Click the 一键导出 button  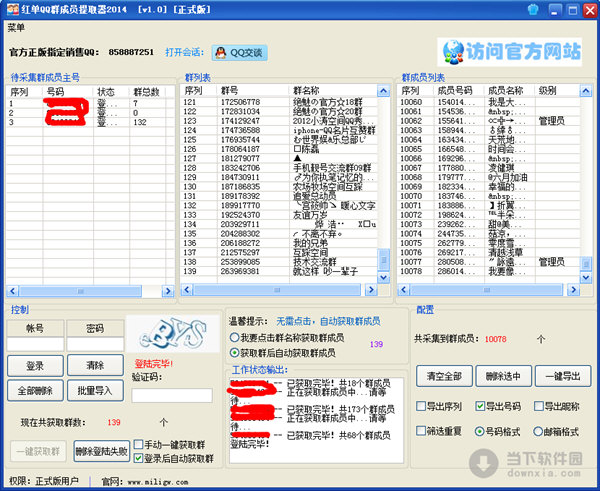coord(563,376)
